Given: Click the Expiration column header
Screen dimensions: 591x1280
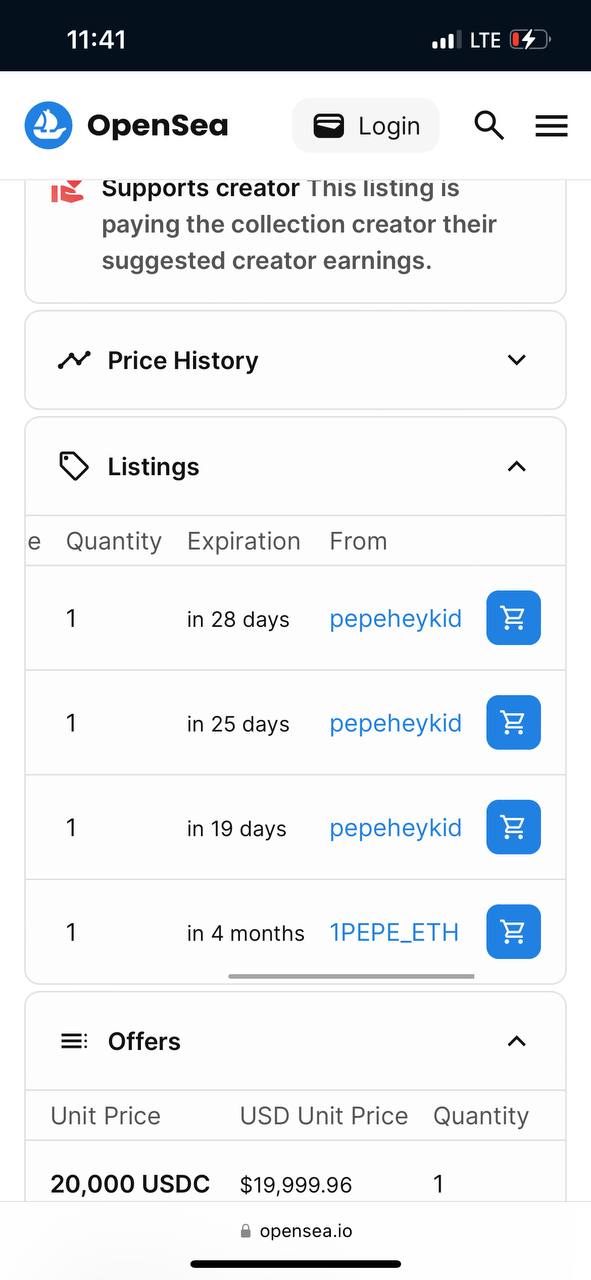Looking at the screenshot, I should (x=244, y=541).
